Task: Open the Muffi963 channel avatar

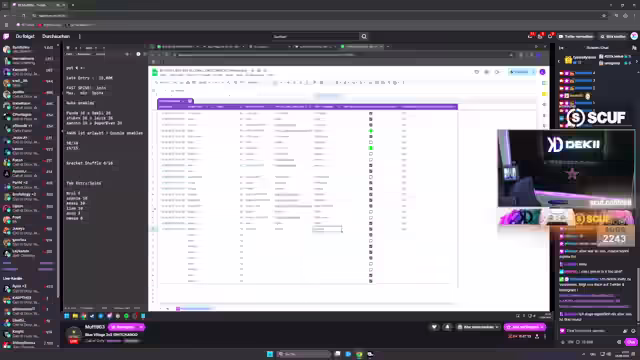Action: pos(74,334)
